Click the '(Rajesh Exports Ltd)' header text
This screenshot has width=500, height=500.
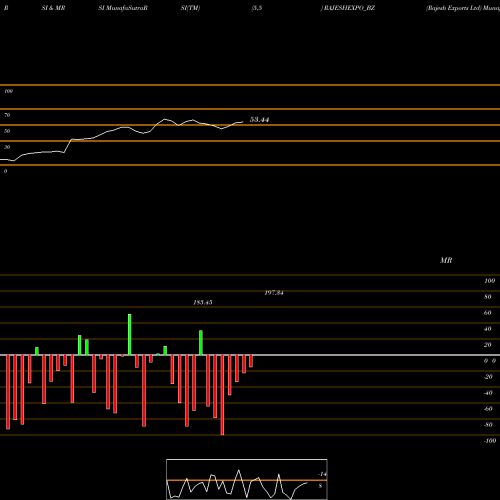click(454, 8)
